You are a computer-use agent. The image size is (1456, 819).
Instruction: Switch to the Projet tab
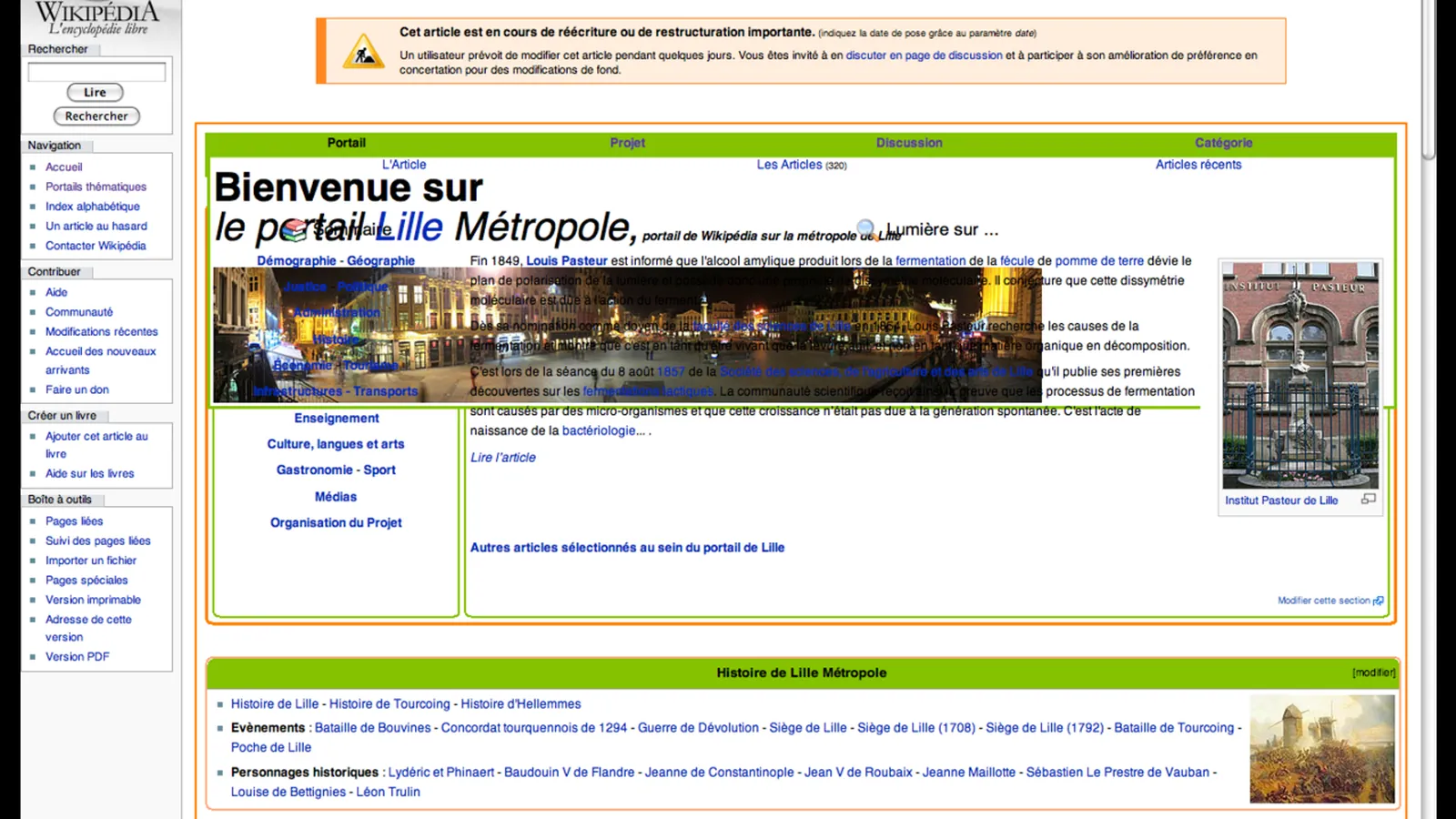627,143
